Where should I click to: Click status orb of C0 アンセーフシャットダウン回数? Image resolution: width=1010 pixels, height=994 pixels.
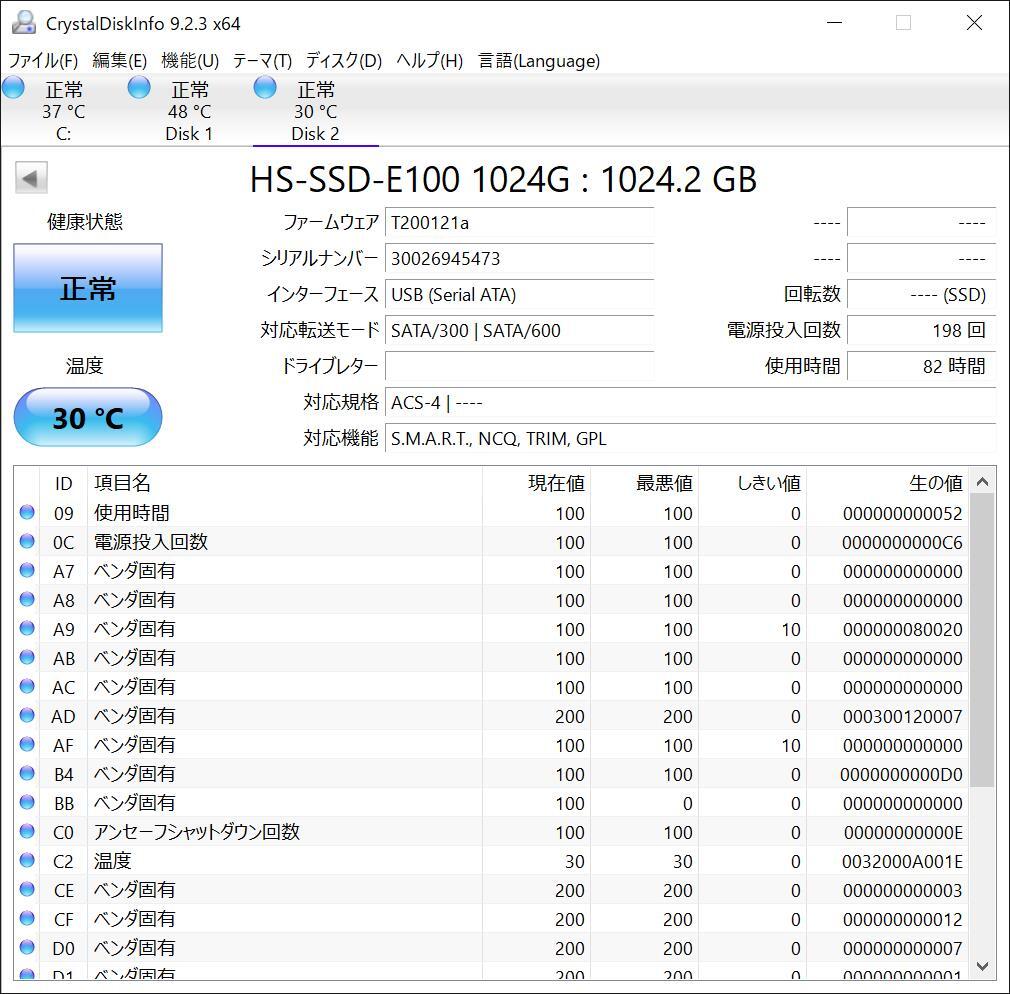point(27,831)
